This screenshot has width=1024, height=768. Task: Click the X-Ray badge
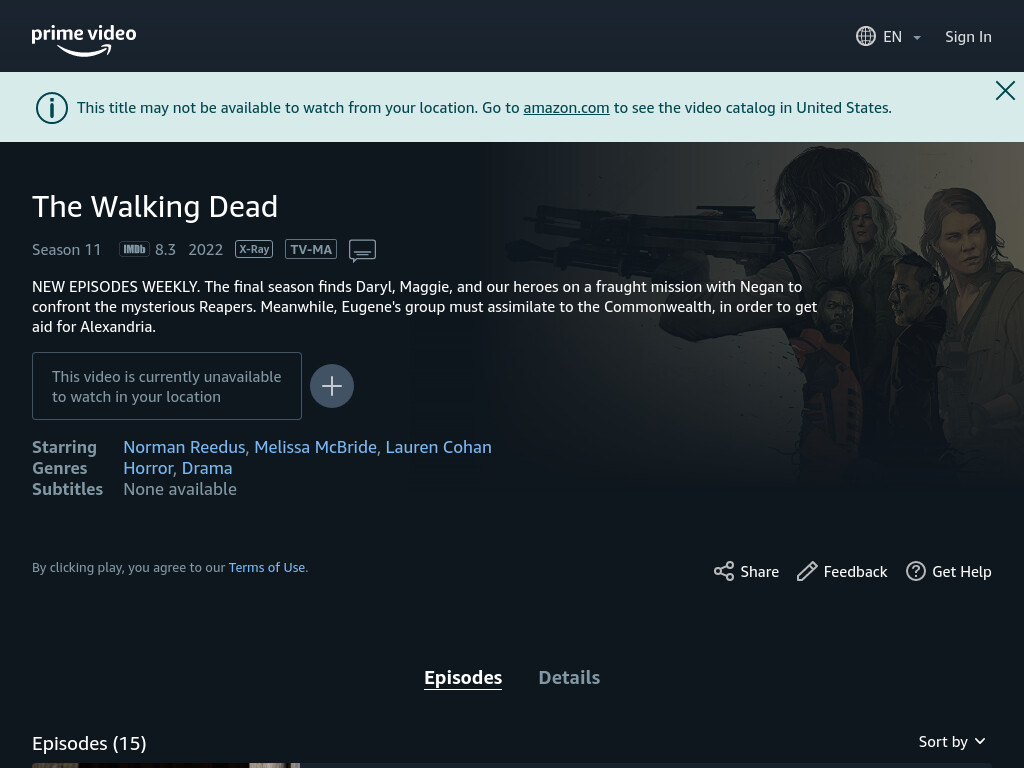[254, 249]
